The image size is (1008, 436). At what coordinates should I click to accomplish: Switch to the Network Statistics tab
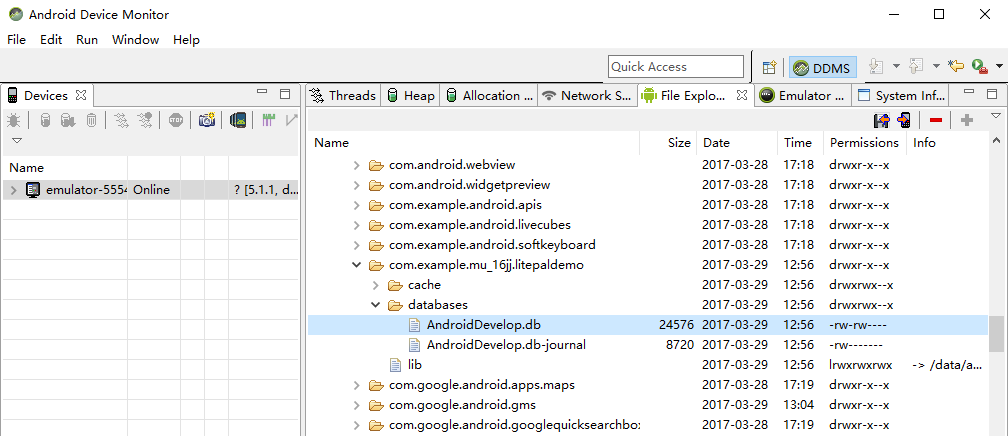[x=588, y=95]
